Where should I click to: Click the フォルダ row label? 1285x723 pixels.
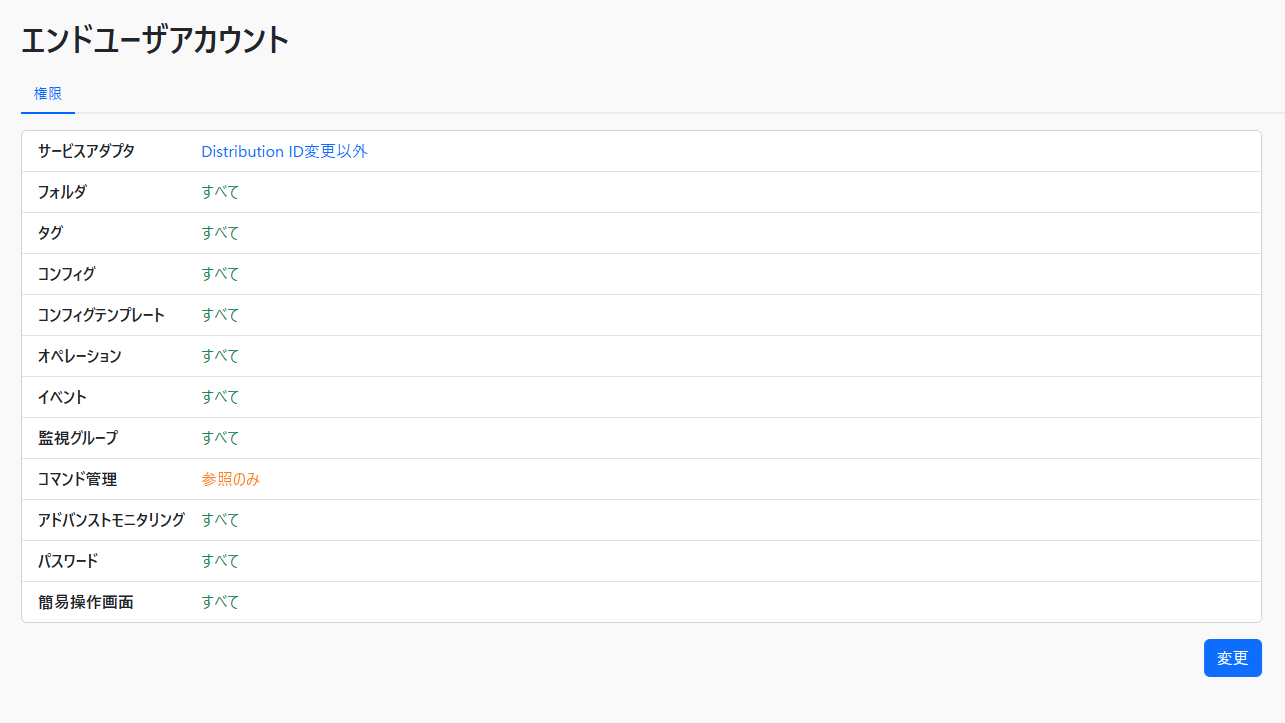click(62, 192)
